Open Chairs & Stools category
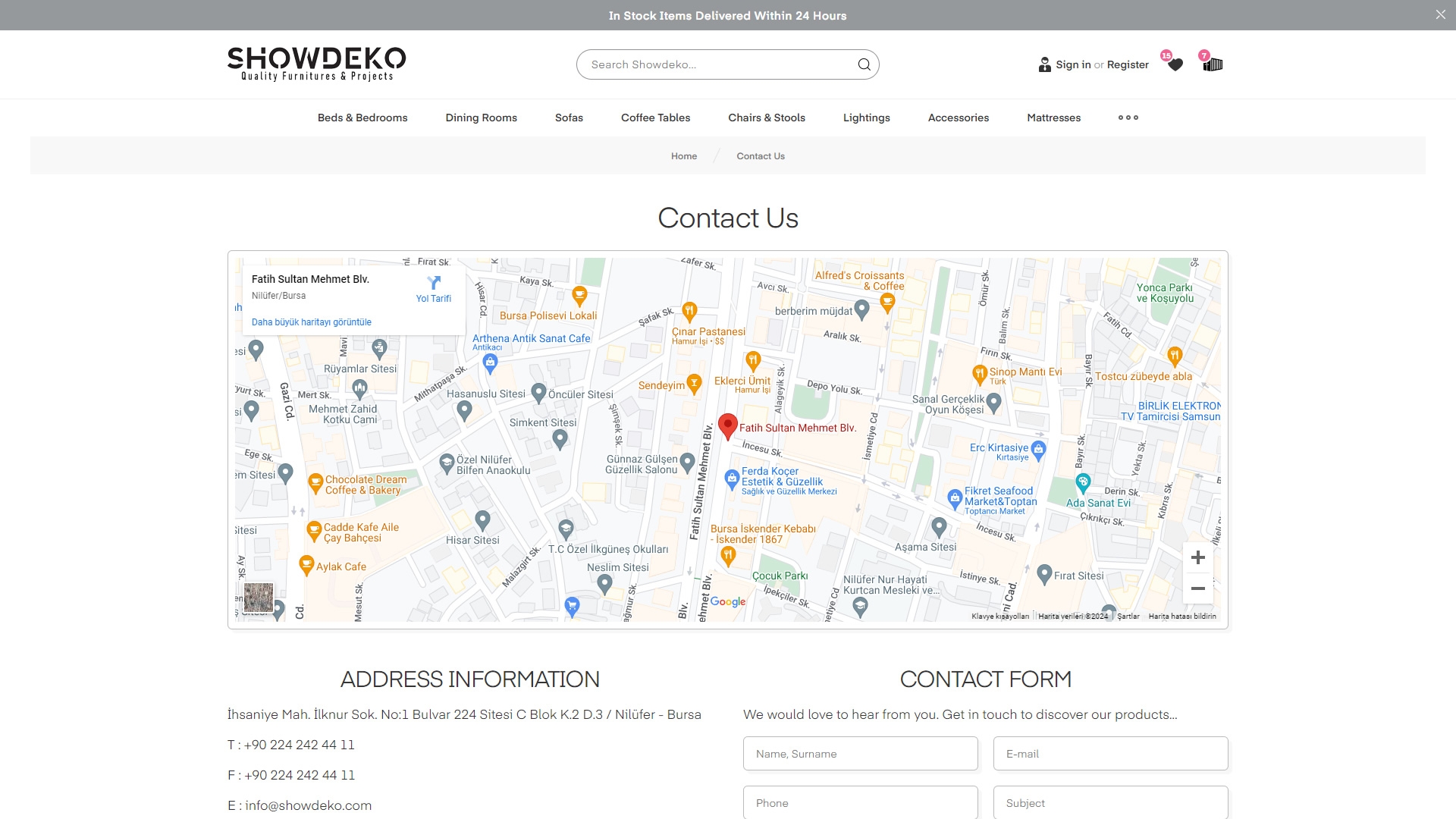Viewport: 1456px width, 819px height. (x=767, y=118)
